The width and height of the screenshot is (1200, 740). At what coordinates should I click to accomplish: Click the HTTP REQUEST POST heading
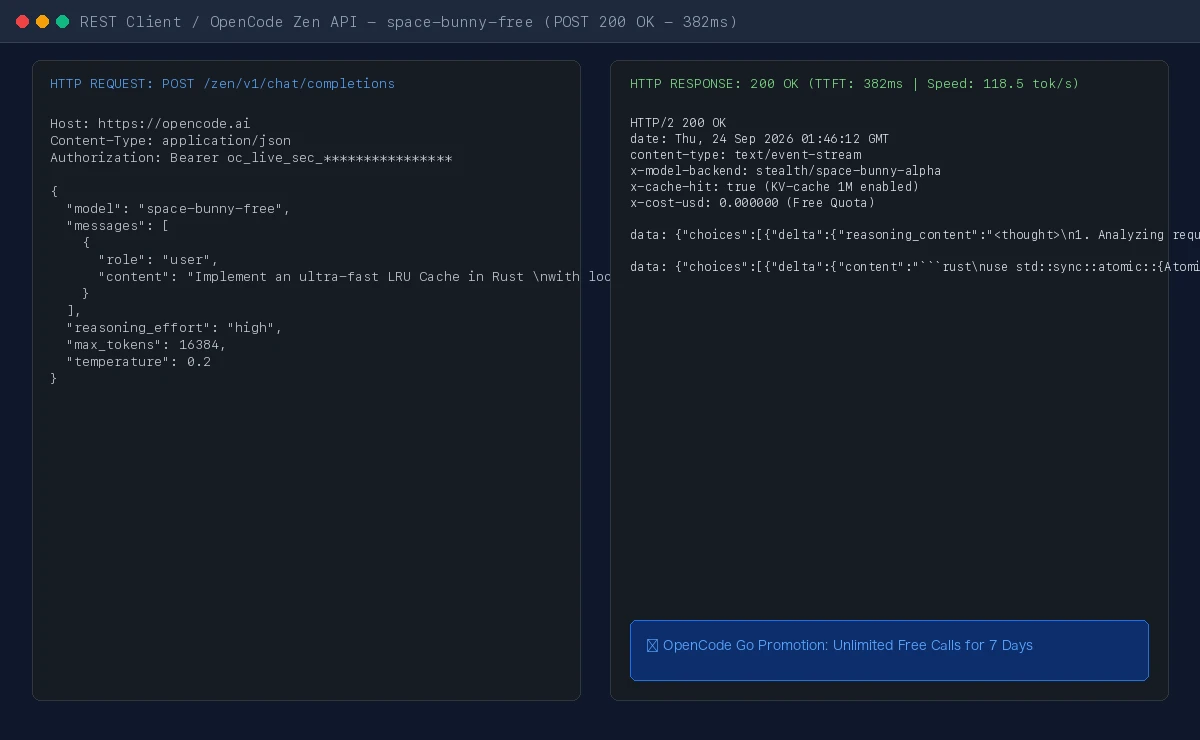tap(222, 84)
